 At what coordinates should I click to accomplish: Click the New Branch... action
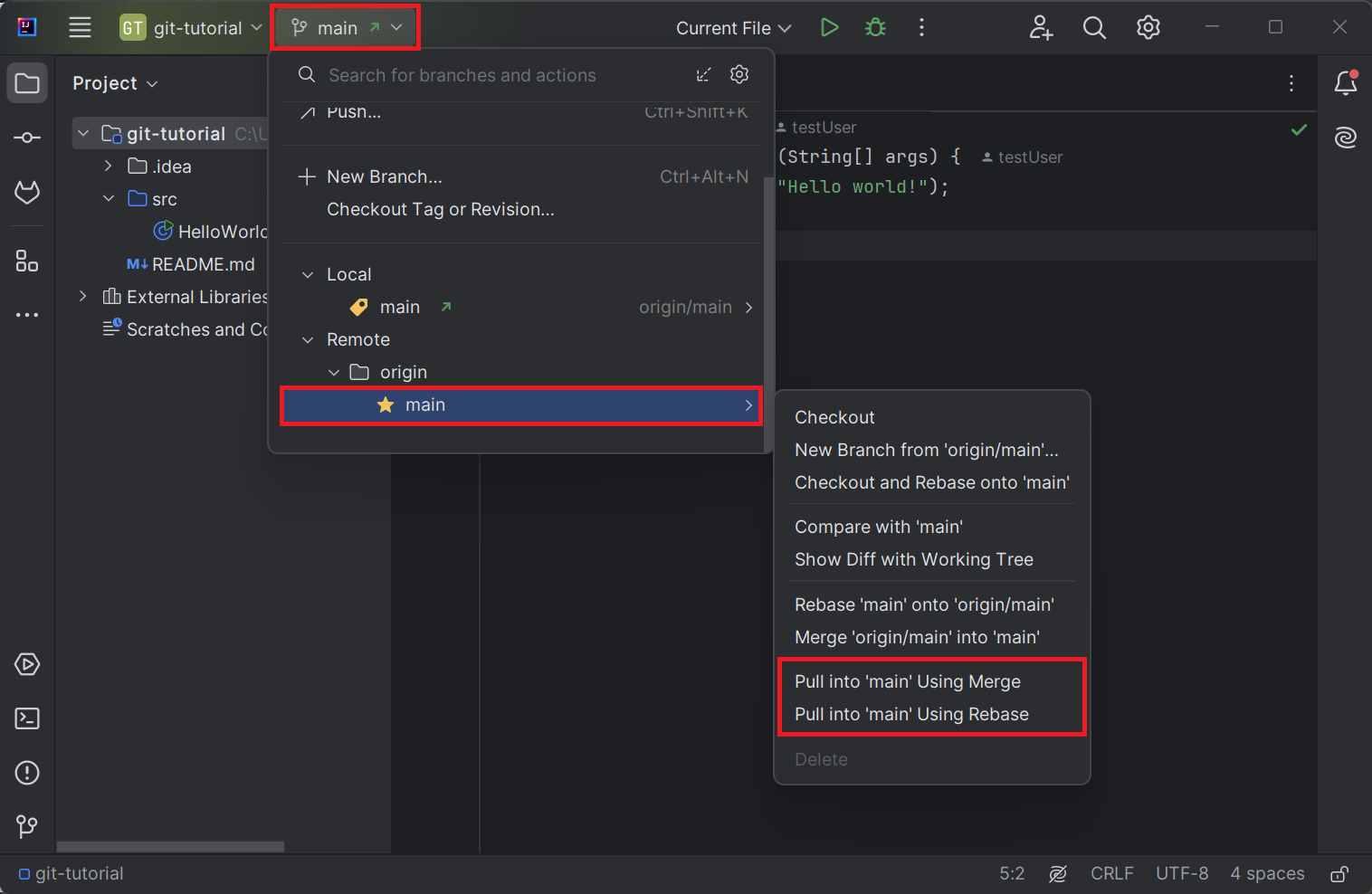pyautogui.click(x=384, y=176)
